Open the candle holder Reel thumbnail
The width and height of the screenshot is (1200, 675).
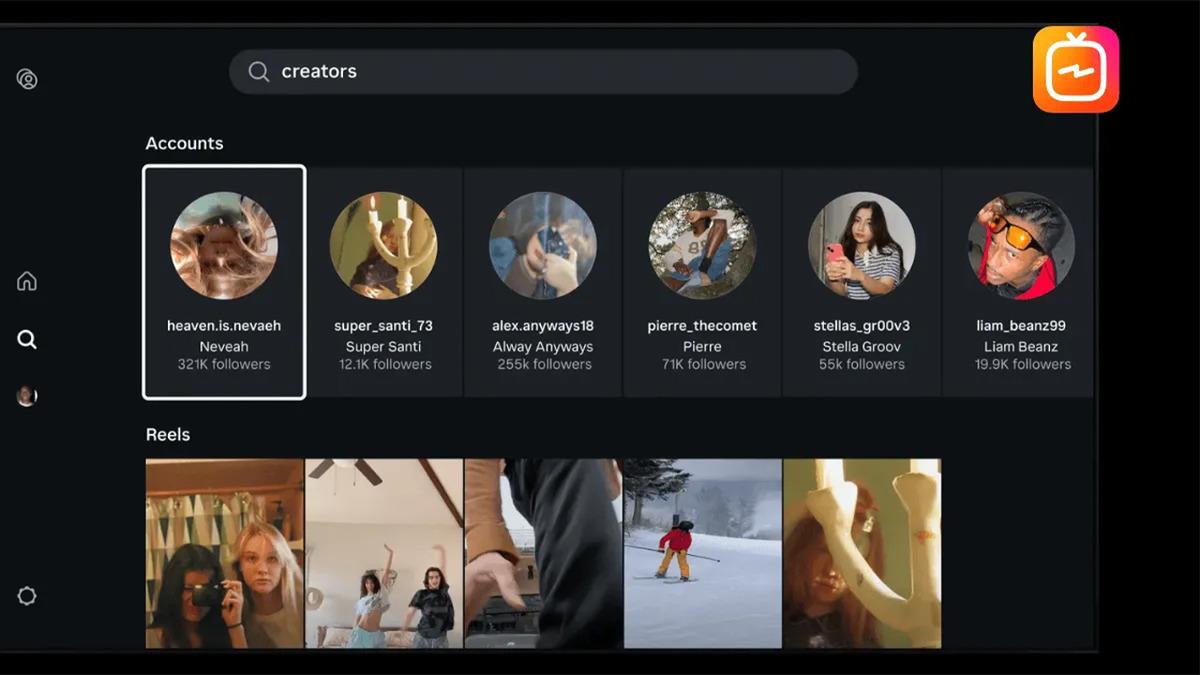coord(862,555)
